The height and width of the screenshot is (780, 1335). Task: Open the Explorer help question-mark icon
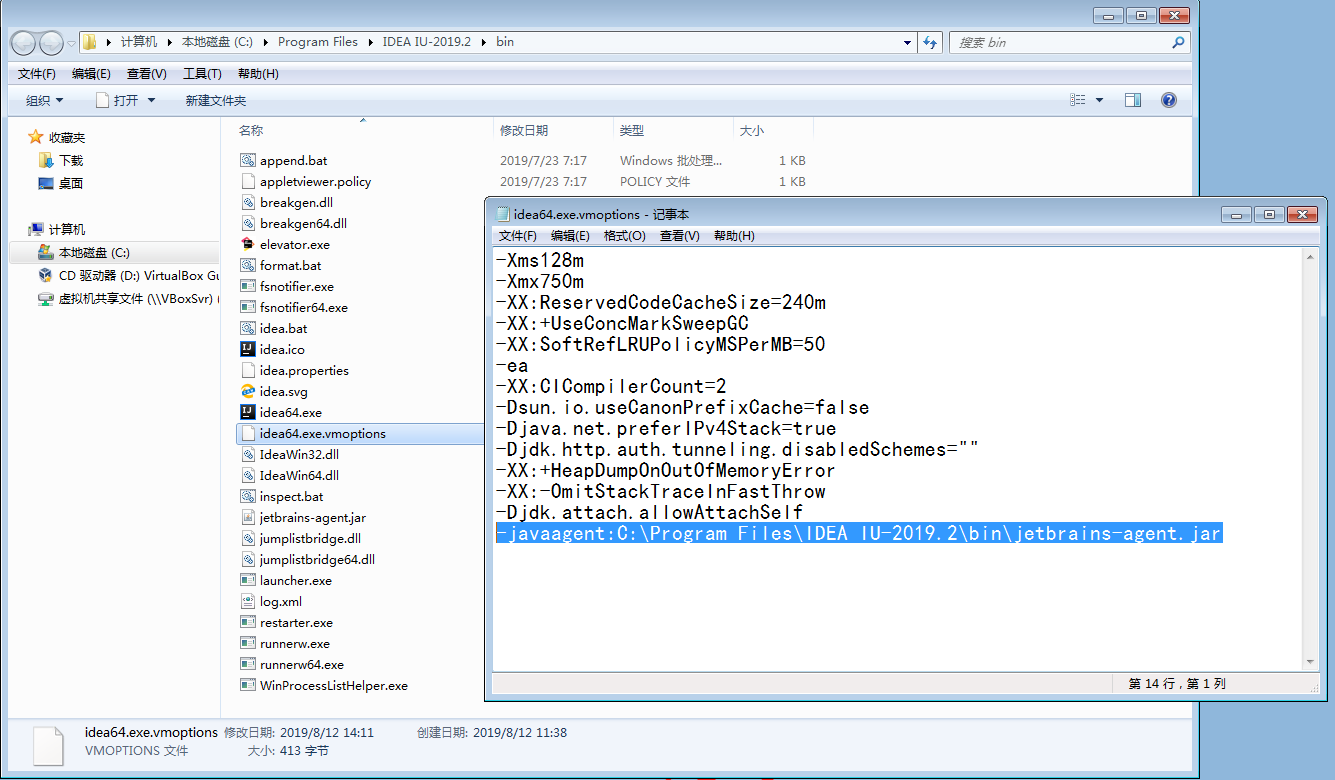point(1169,100)
